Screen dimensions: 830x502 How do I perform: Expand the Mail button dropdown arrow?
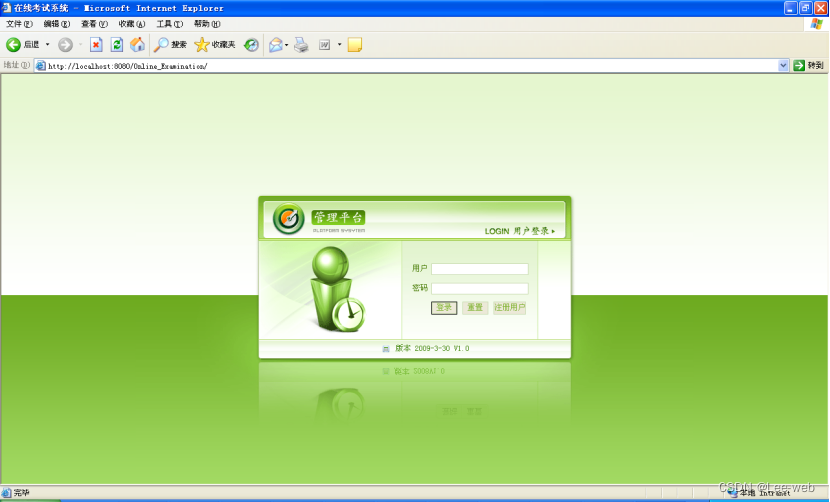click(x=286, y=45)
